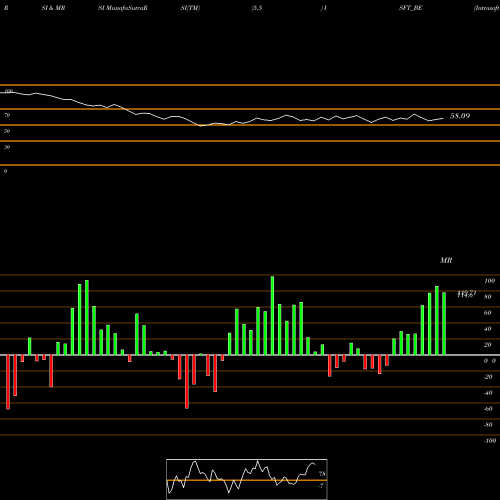Click the end of the white RSI line
Image resolution: width=500 pixels, height=500 pixels.
tap(443, 118)
